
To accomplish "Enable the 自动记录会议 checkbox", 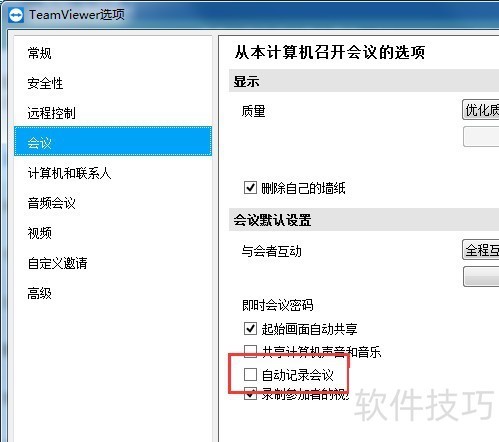I will 250,374.
